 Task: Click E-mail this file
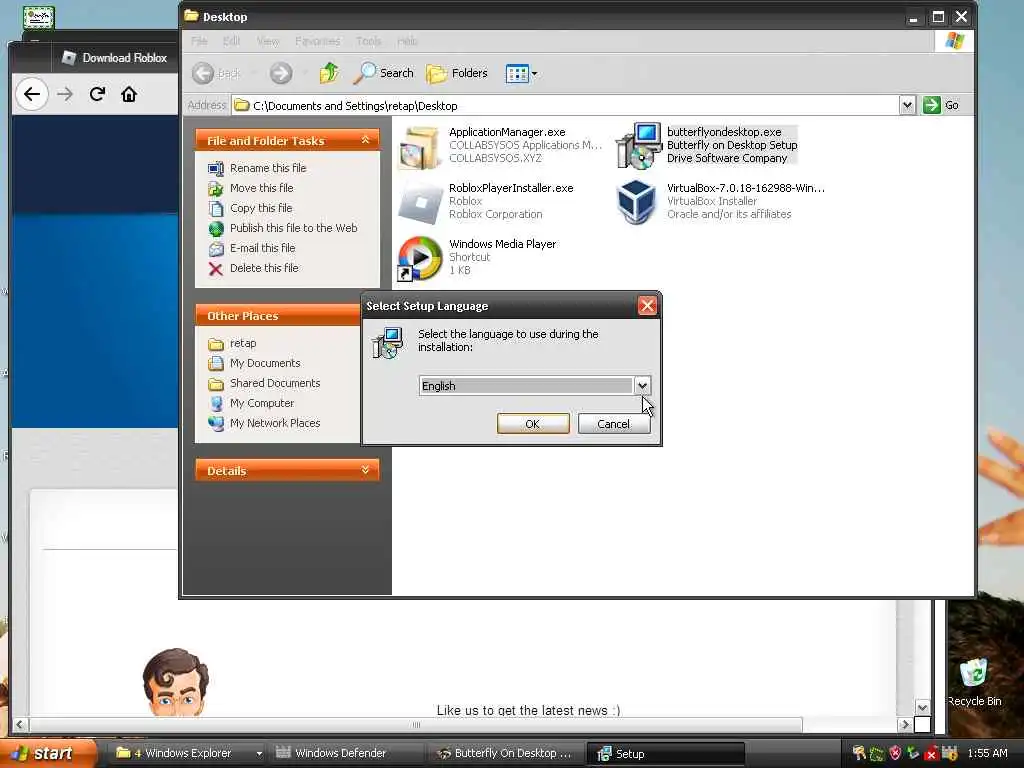pyautogui.click(x=263, y=248)
